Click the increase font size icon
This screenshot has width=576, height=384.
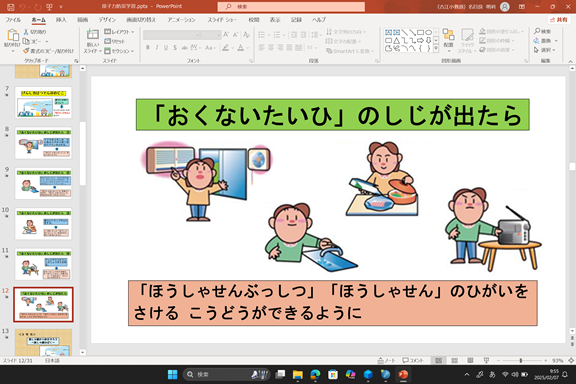click(226, 35)
